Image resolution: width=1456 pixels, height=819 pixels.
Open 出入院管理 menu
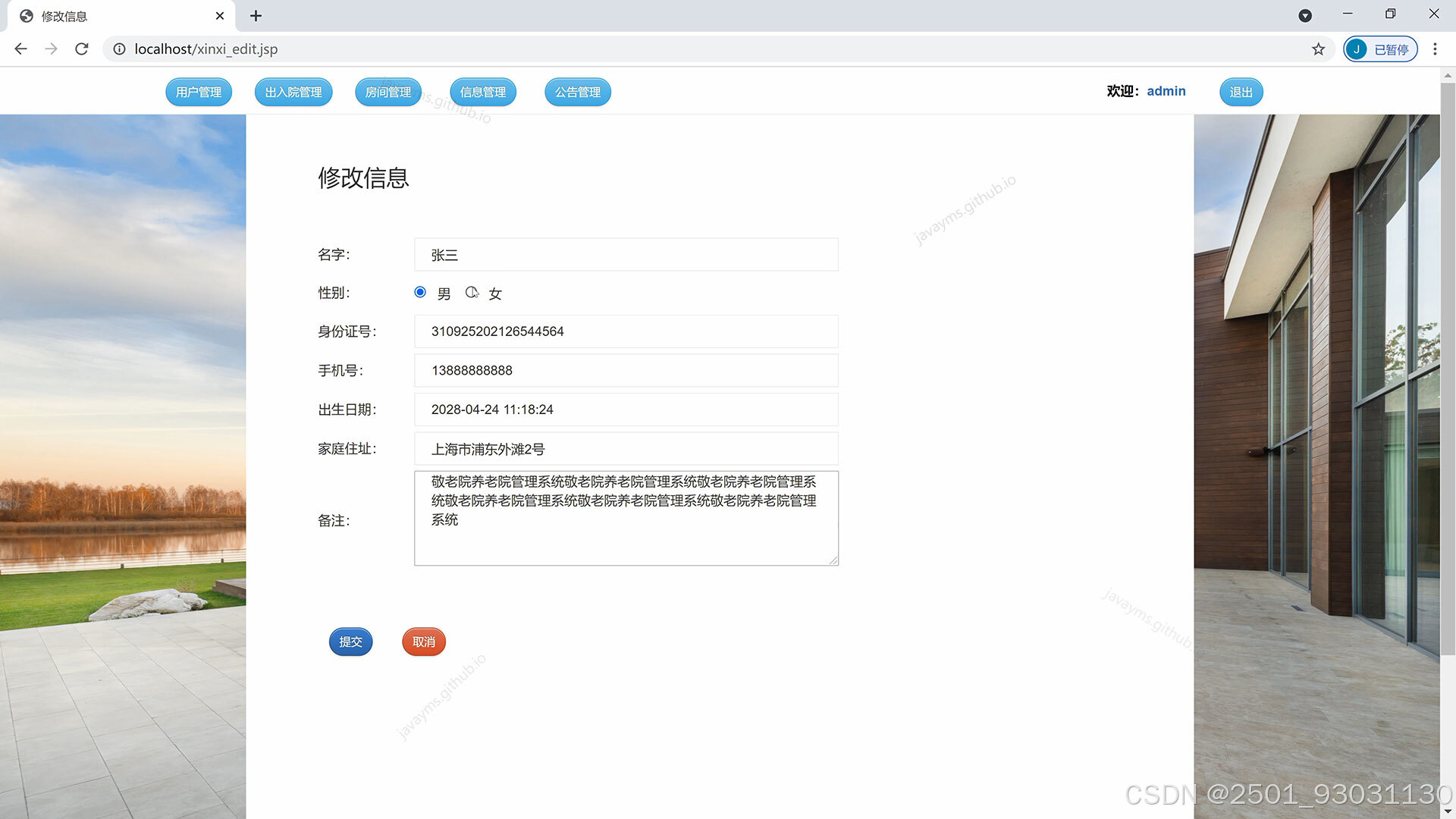pyautogui.click(x=293, y=92)
